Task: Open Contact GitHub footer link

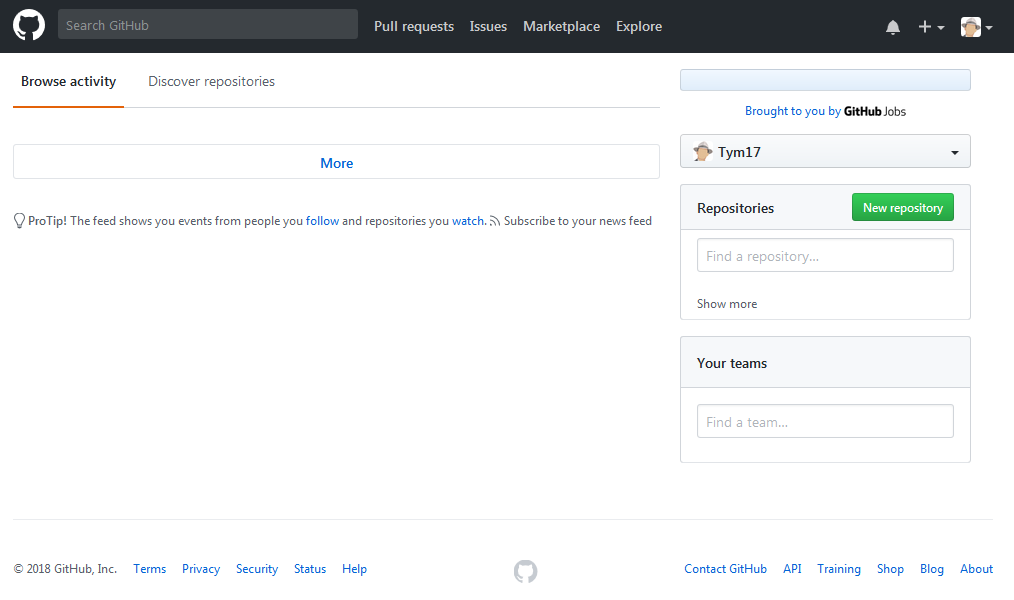Action: tap(726, 569)
